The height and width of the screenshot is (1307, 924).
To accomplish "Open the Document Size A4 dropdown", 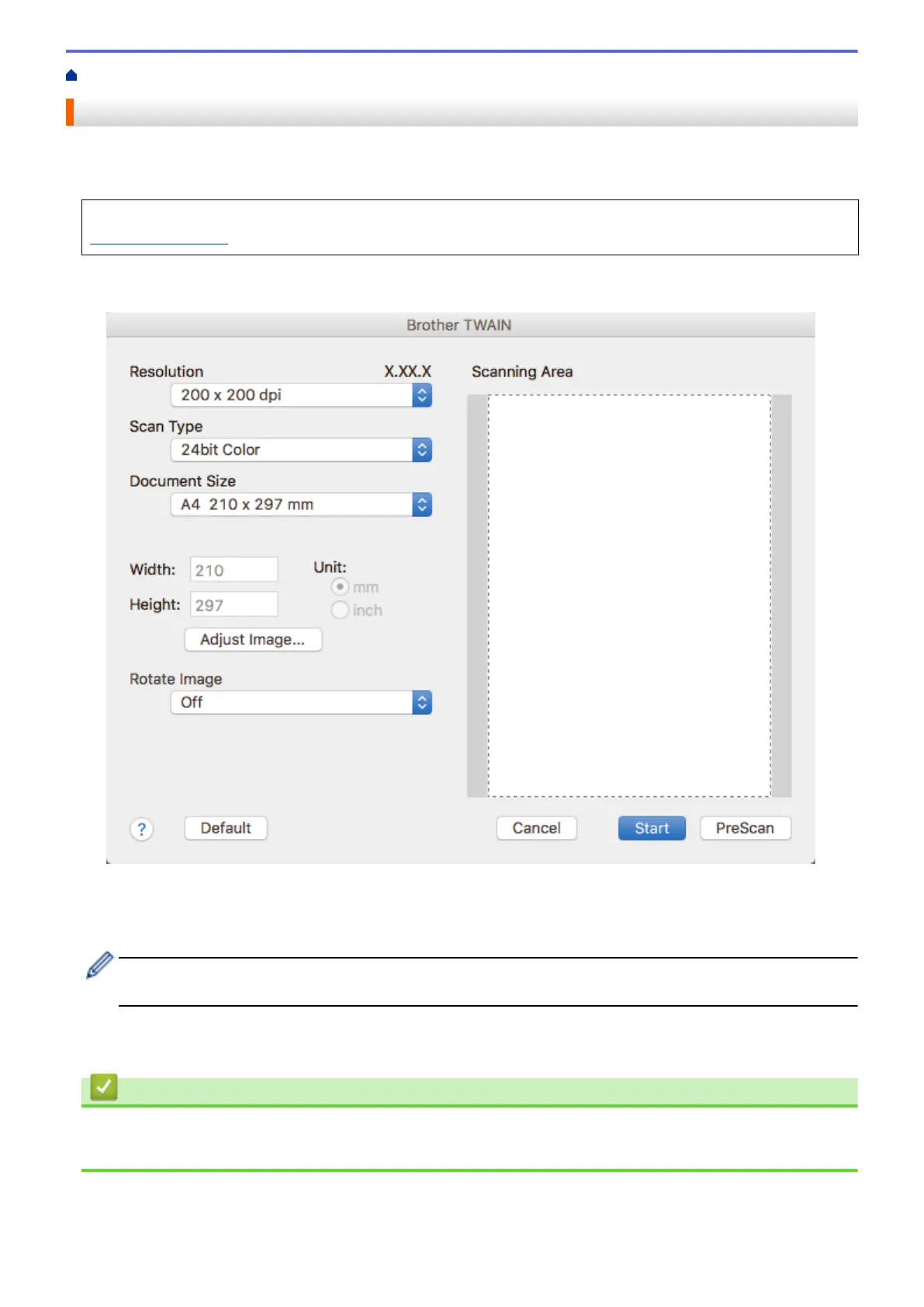I will click(301, 504).
